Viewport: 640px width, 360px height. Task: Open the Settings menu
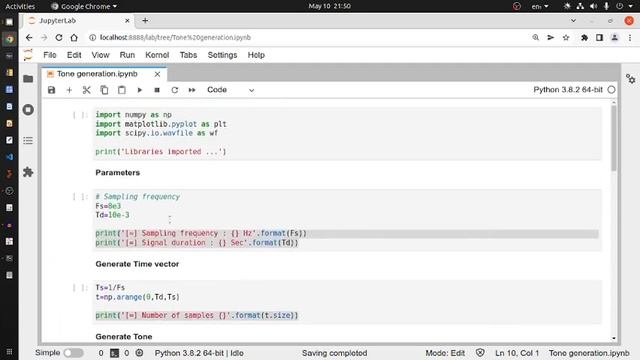222,55
